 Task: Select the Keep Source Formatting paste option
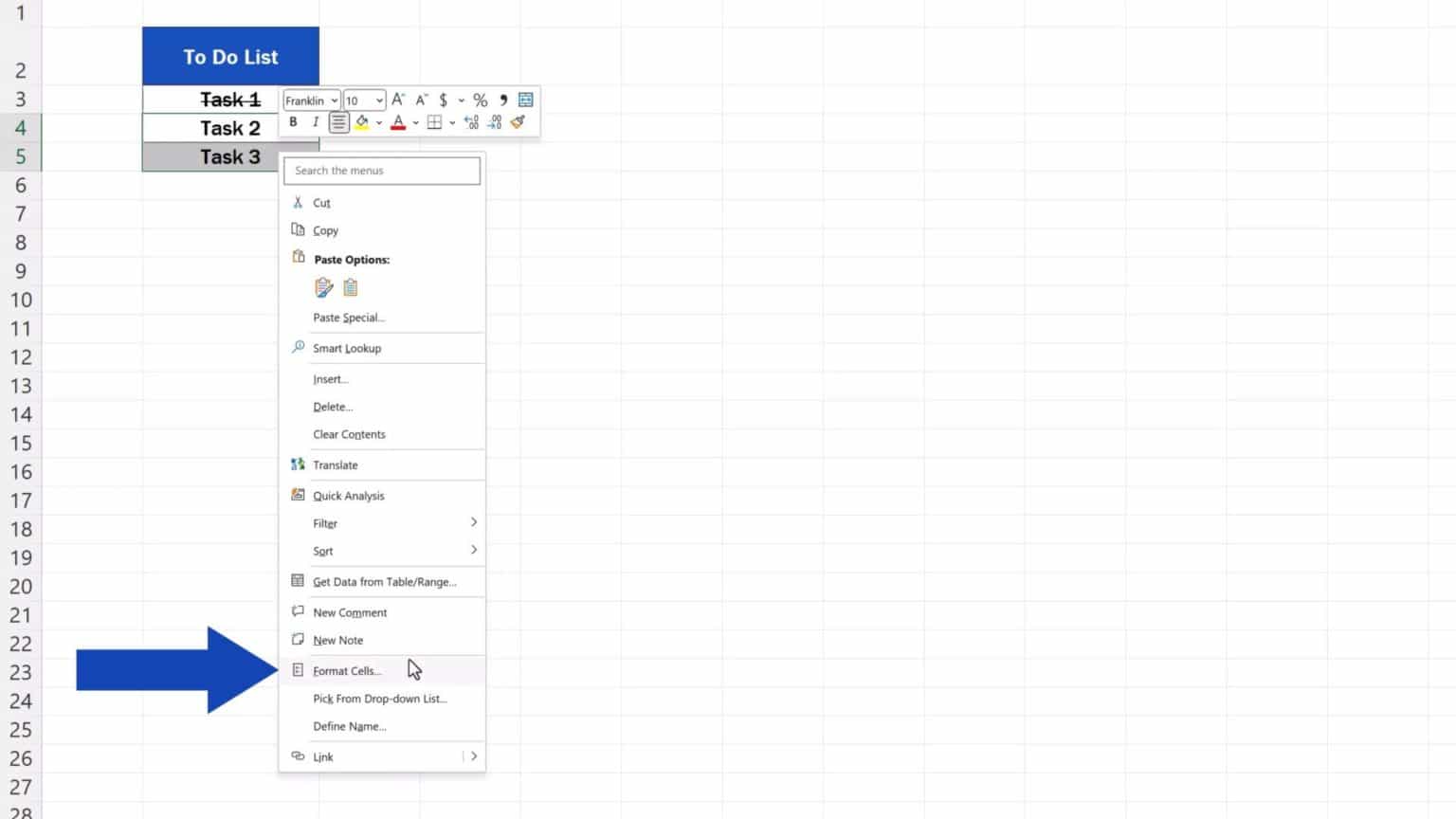pyautogui.click(x=324, y=287)
